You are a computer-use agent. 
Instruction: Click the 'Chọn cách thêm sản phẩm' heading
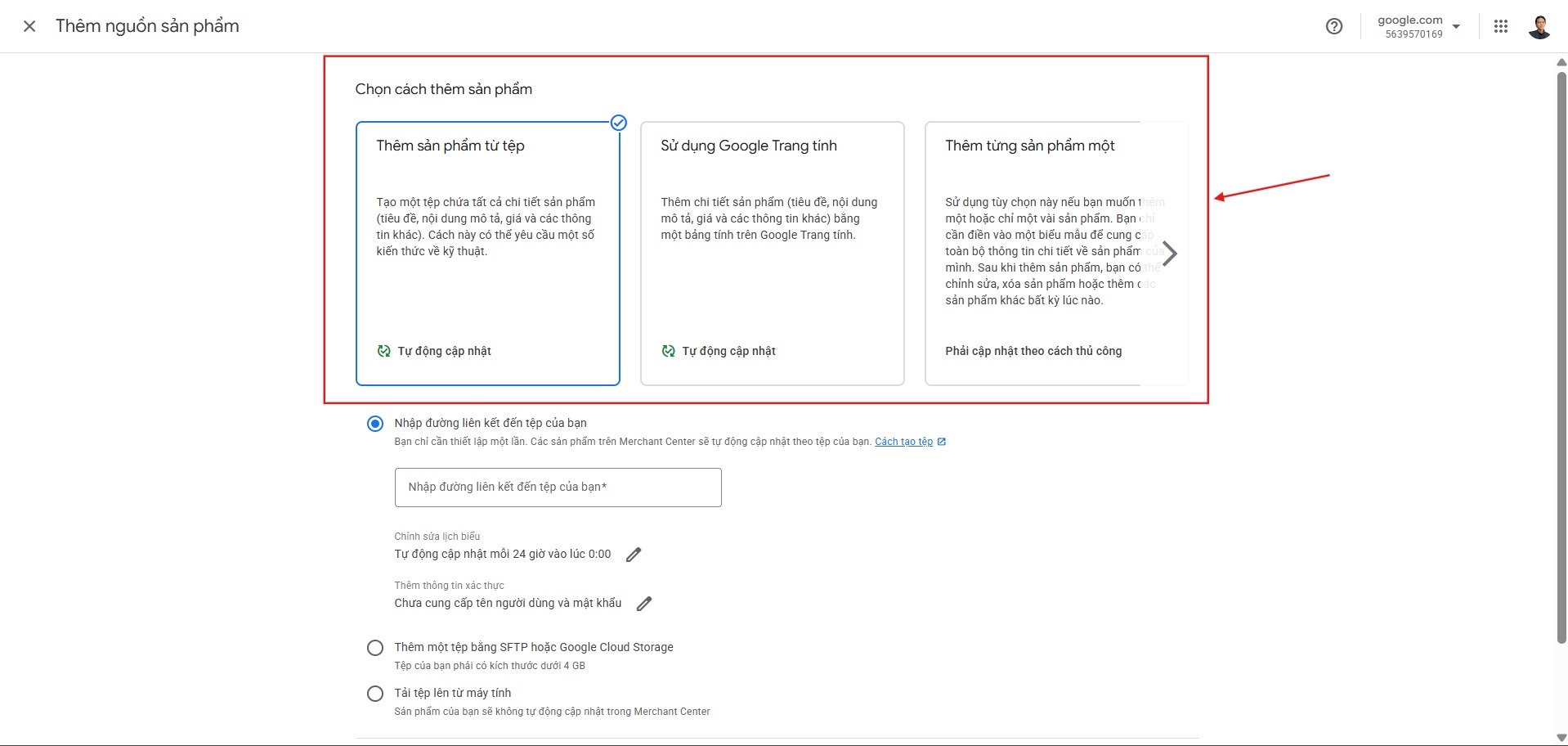(x=444, y=89)
